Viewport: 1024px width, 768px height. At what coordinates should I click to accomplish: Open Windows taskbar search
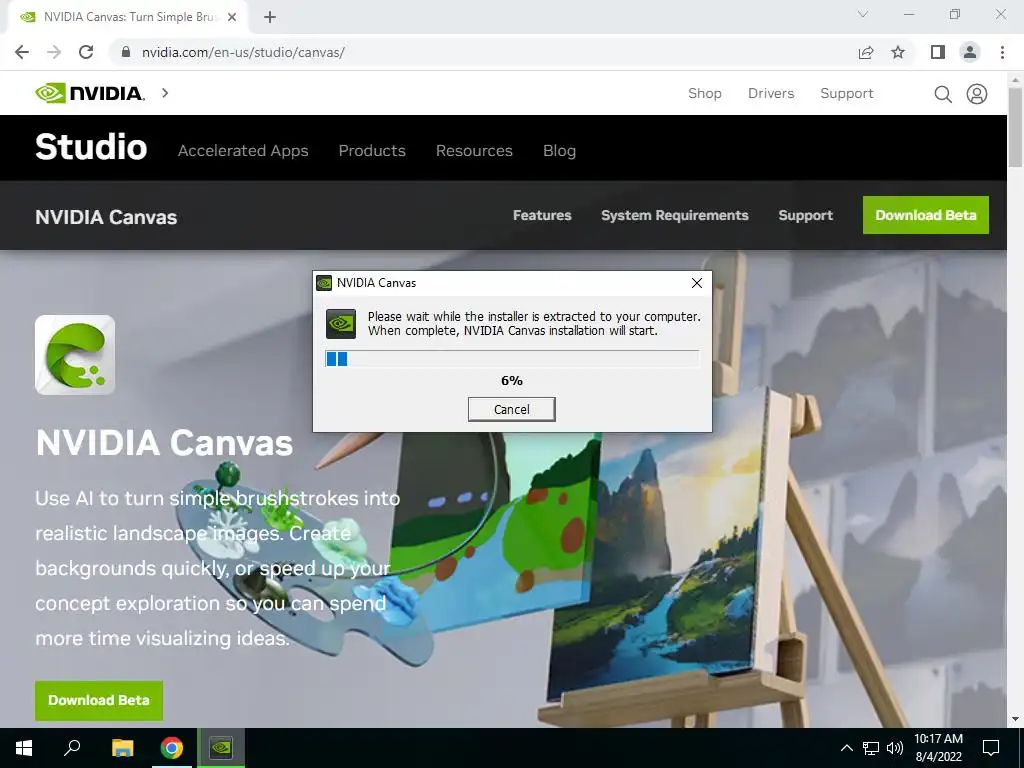[x=72, y=748]
